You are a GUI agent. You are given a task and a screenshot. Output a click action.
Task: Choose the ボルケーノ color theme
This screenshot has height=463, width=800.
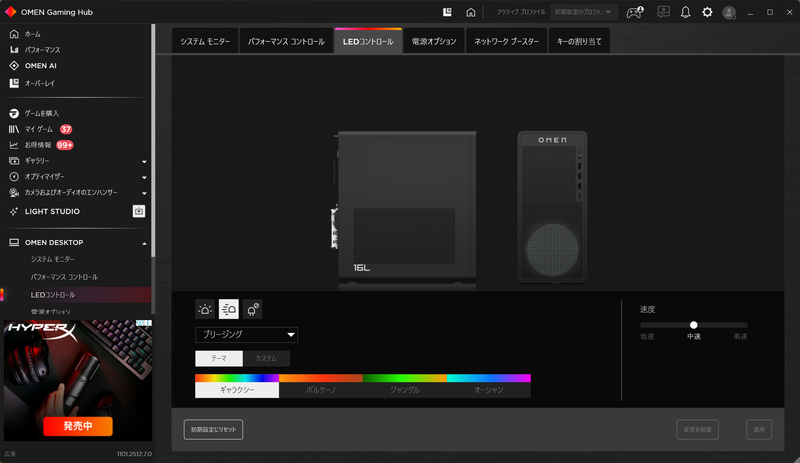click(321, 386)
